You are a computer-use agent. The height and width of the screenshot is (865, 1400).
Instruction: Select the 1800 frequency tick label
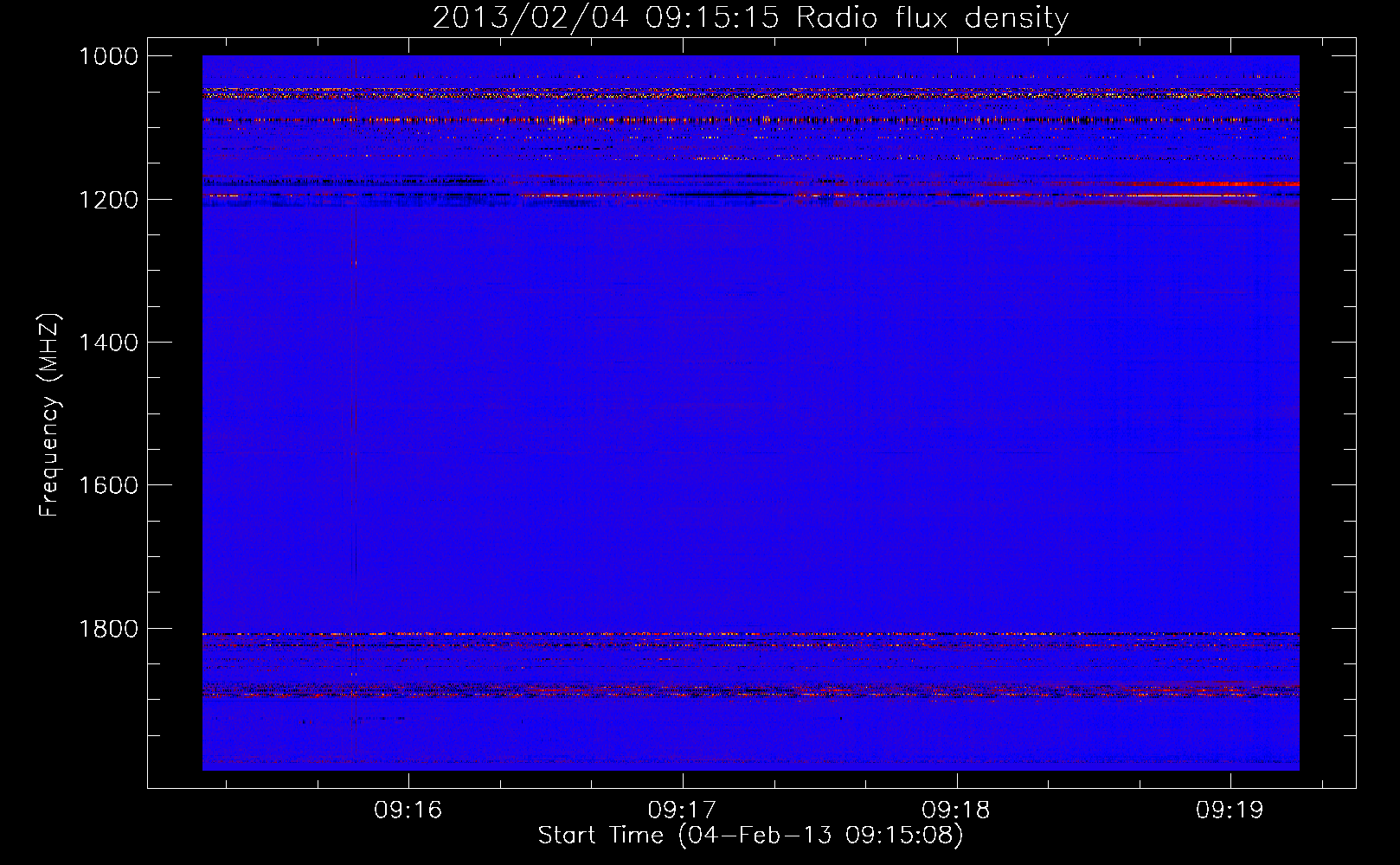click(x=108, y=629)
